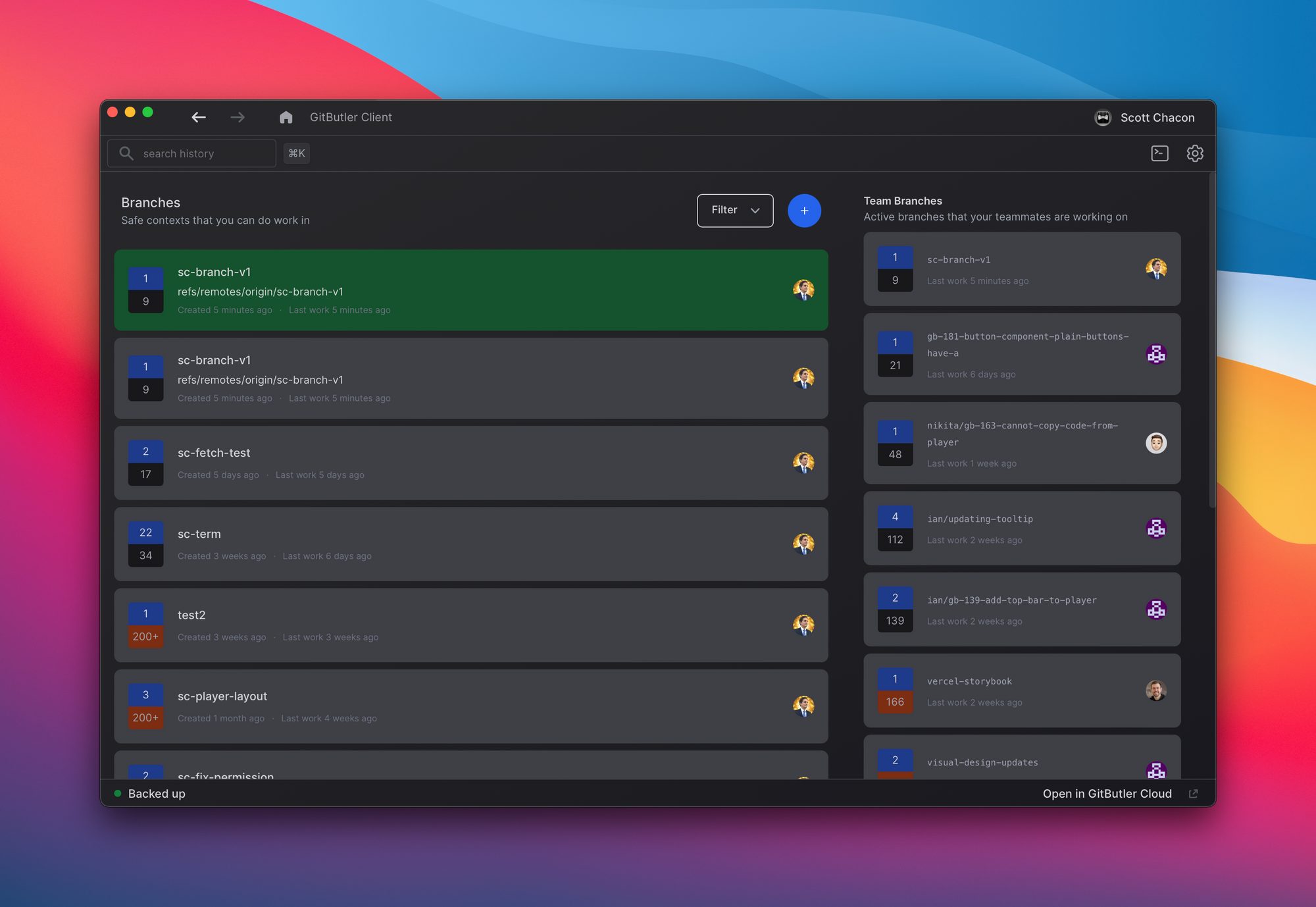Click avatar on sc-player-layout row

pos(803,706)
